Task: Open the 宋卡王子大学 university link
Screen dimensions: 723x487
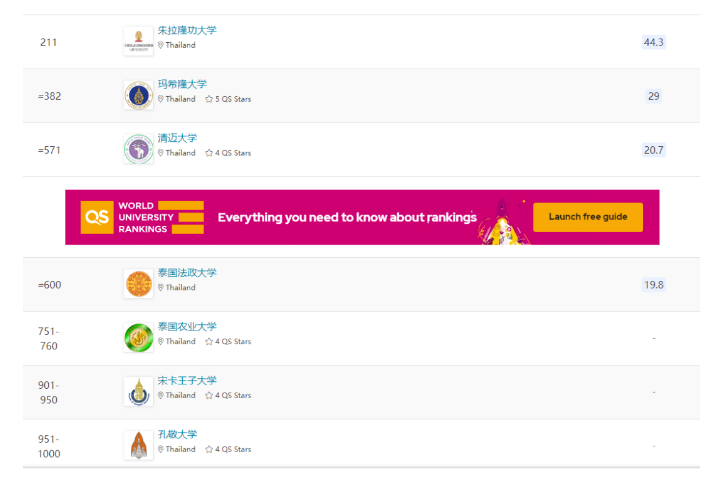Action: 187,381
